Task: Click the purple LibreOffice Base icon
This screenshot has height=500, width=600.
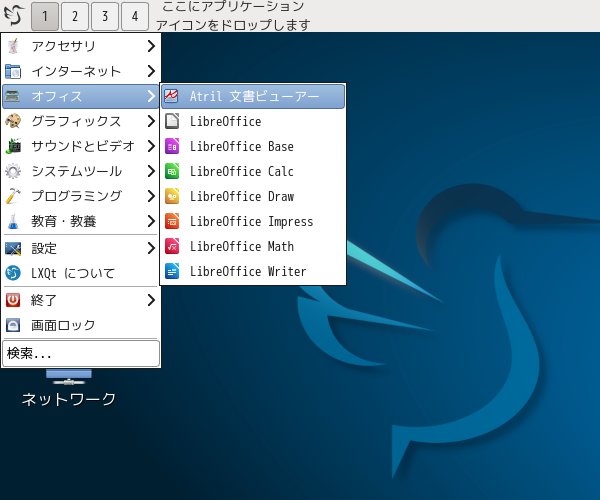Action: tap(172, 146)
